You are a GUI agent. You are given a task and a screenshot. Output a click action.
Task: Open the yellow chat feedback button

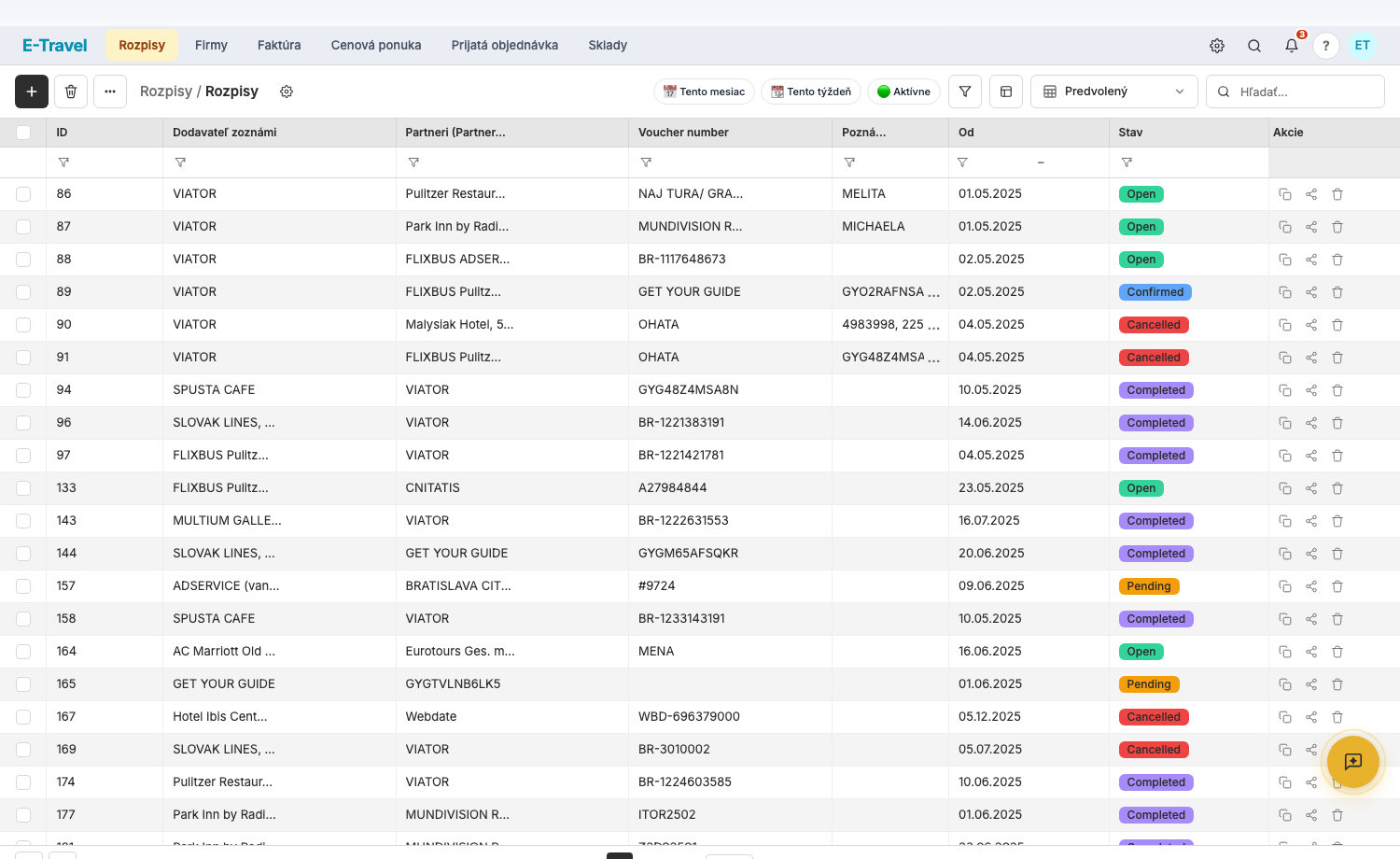click(x=1353, y=762)
